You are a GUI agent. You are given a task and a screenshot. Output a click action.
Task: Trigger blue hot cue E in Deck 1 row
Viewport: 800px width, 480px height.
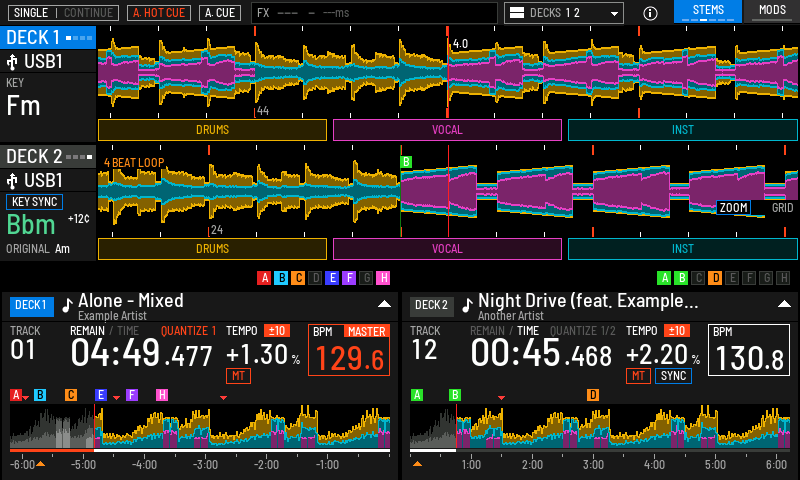[332, 278]
